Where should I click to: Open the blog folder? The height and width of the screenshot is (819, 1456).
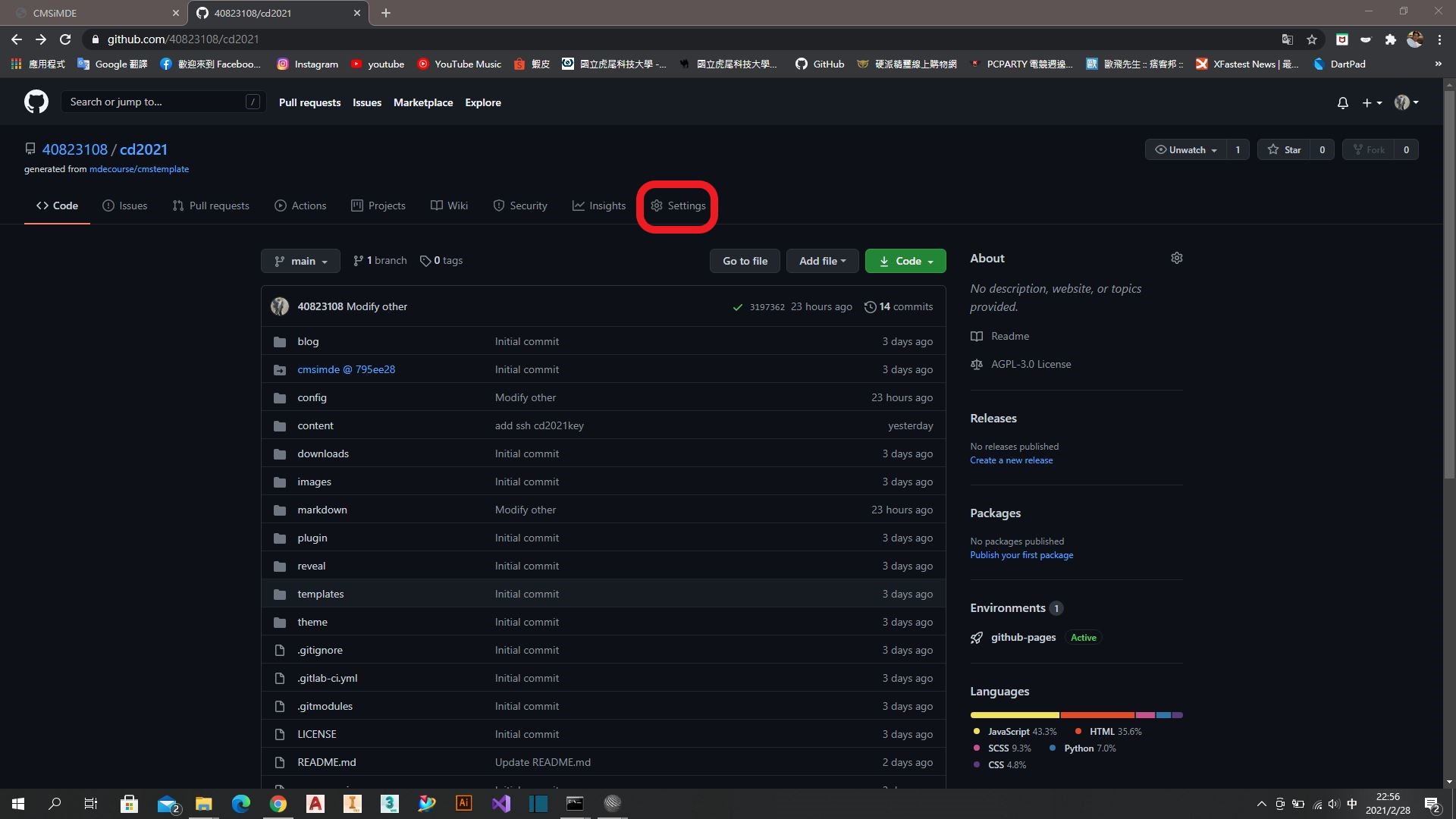point(308,341)
